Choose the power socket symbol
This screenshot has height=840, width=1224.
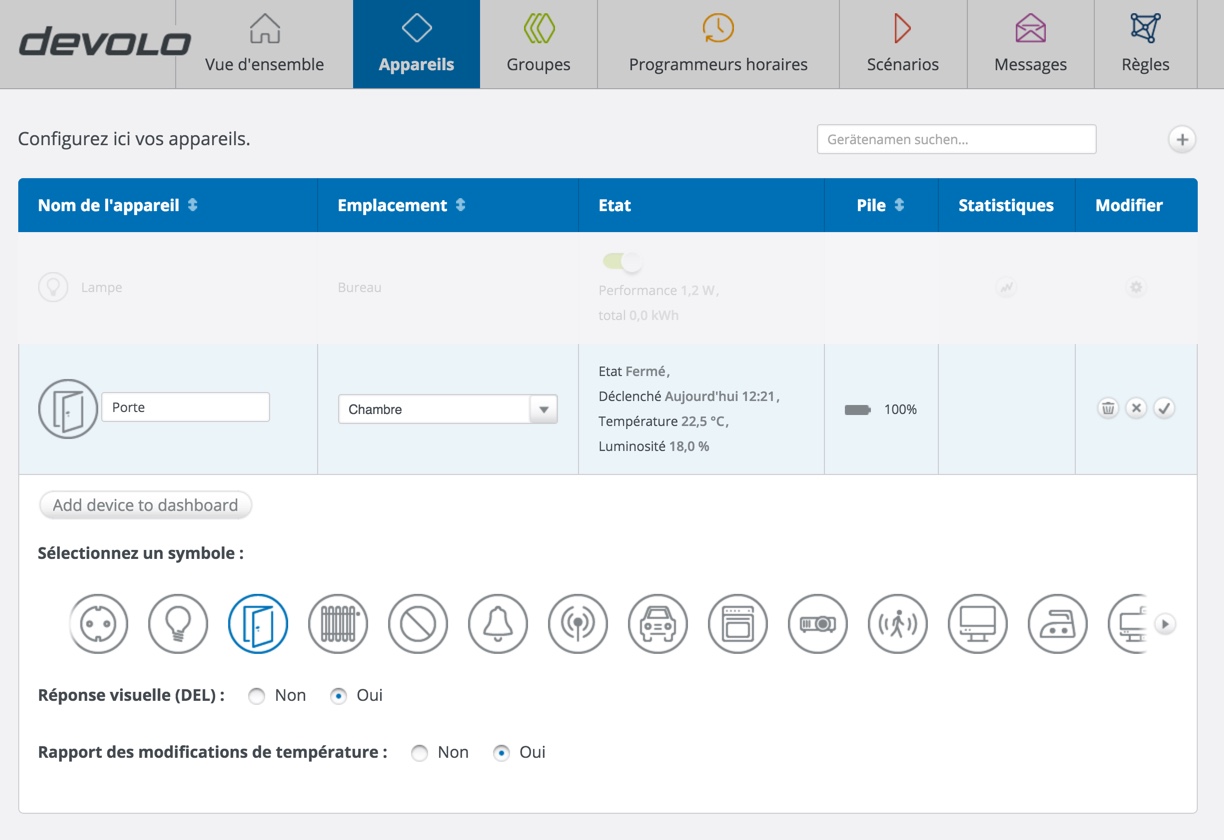pos(98,624)
